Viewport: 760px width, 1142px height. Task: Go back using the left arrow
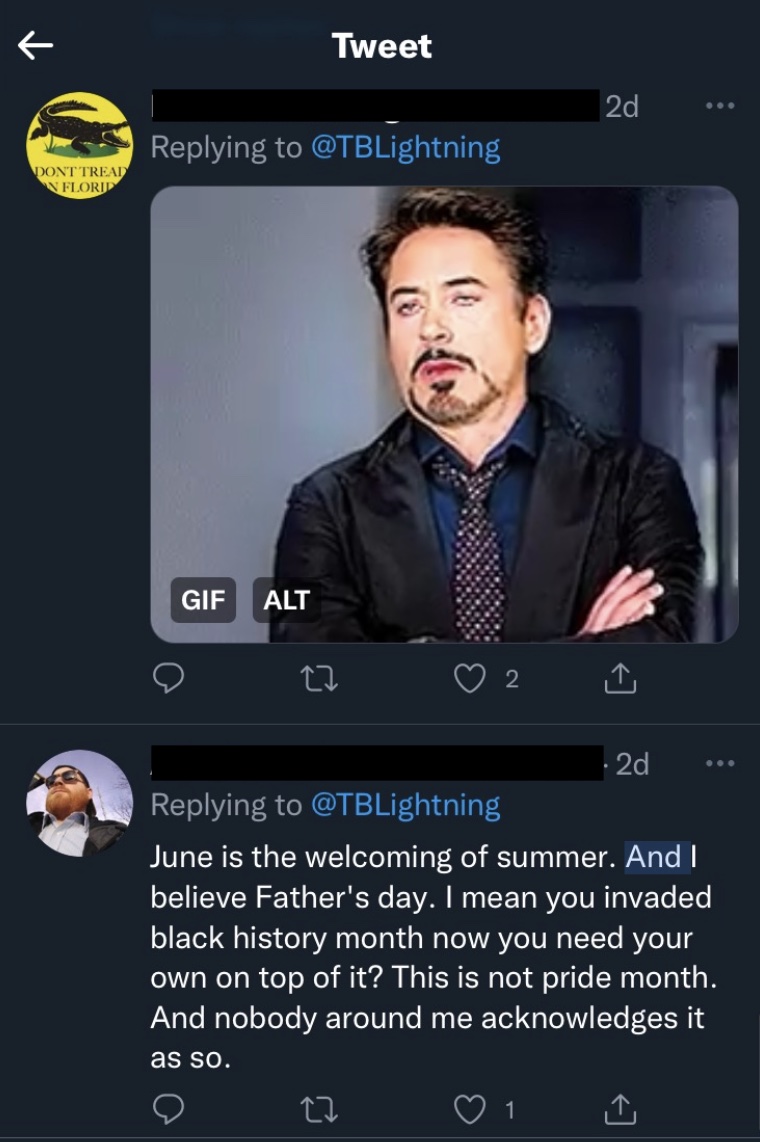(35, 45)
